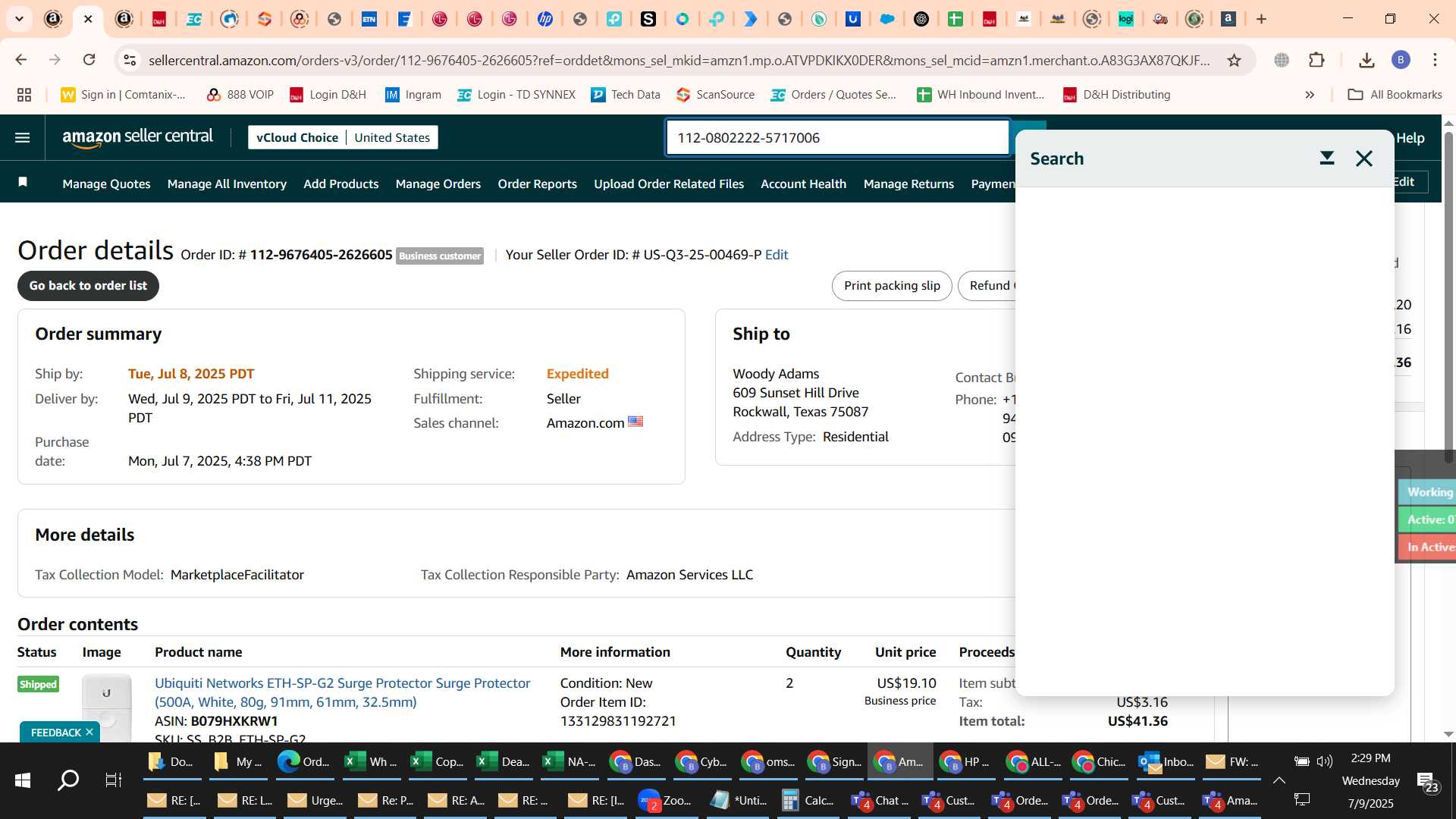Minimize the Search panel
The width and height of the screenshot is (1456, 819).
[x=1326, y=158]
